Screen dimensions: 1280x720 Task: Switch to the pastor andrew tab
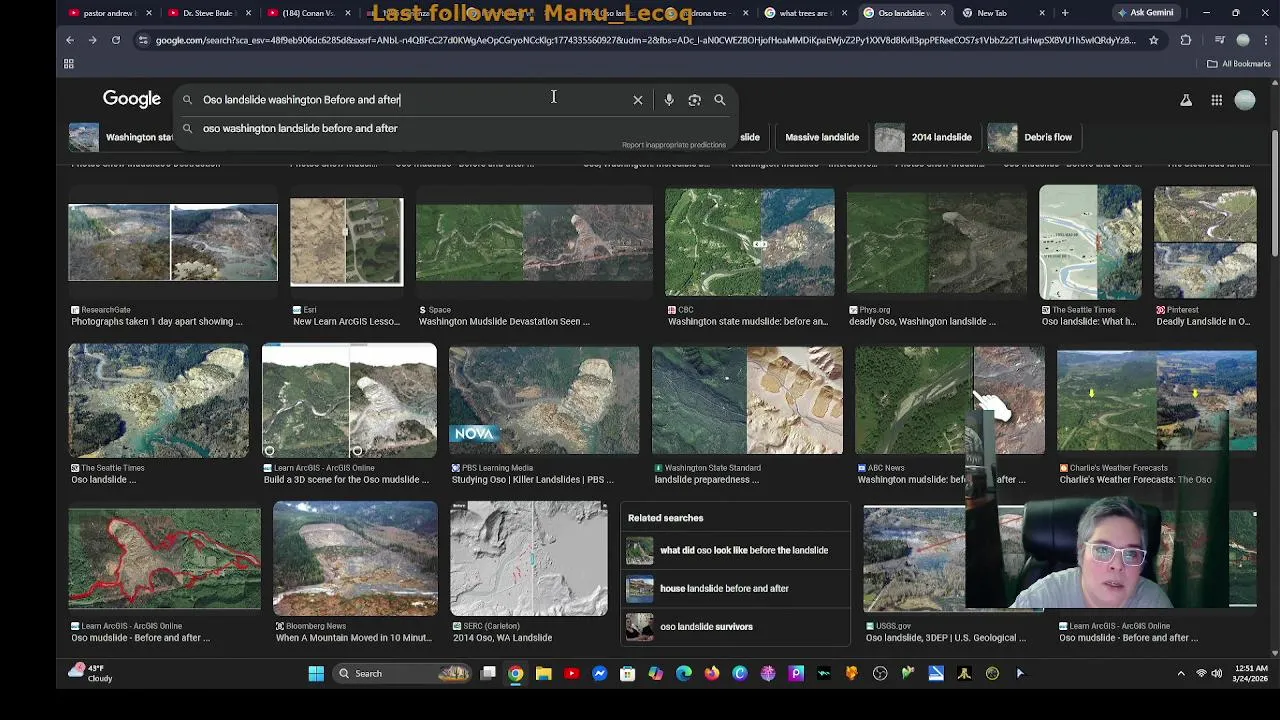(106, 13)
